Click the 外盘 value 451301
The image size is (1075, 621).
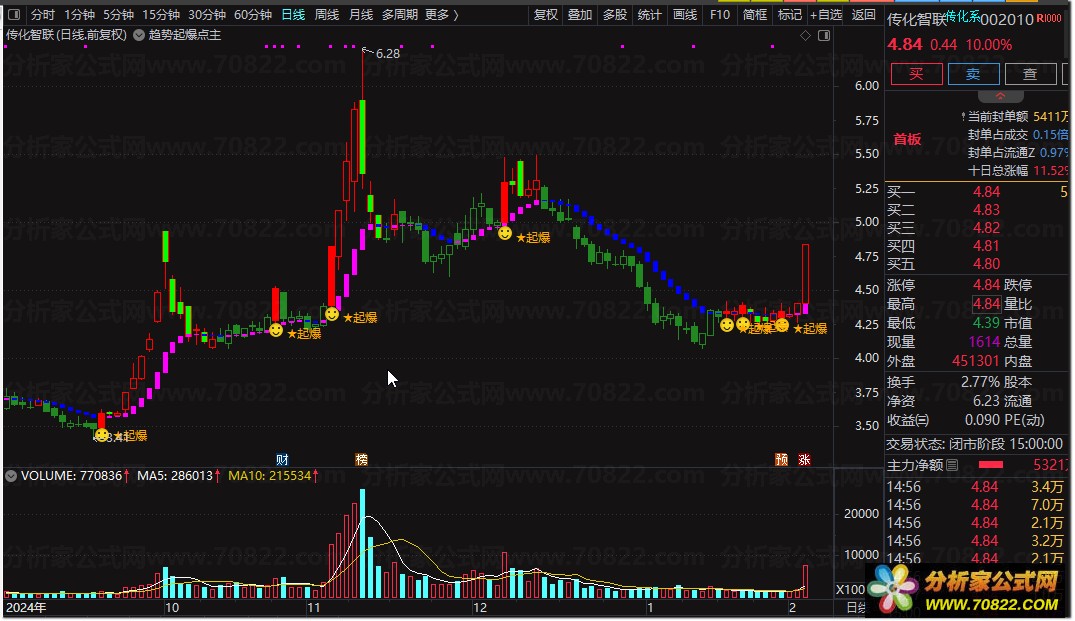[x=976, y=361]
